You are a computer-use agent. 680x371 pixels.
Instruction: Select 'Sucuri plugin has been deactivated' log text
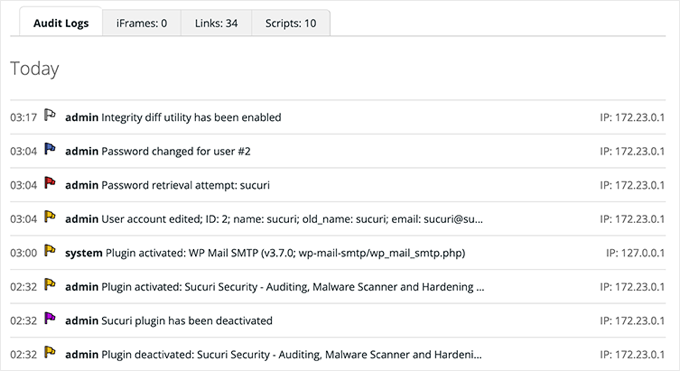187,321
